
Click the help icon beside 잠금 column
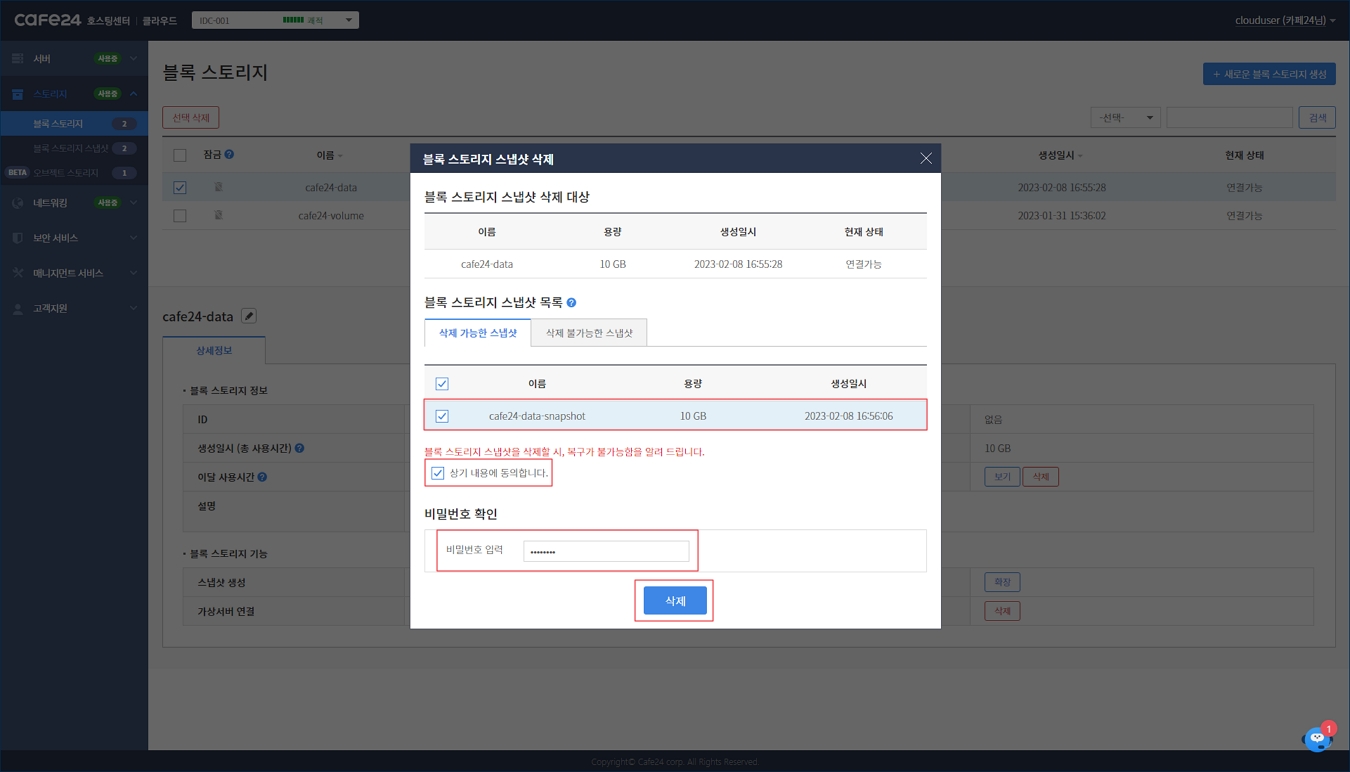pyautogui.click(x=229, y=155)
